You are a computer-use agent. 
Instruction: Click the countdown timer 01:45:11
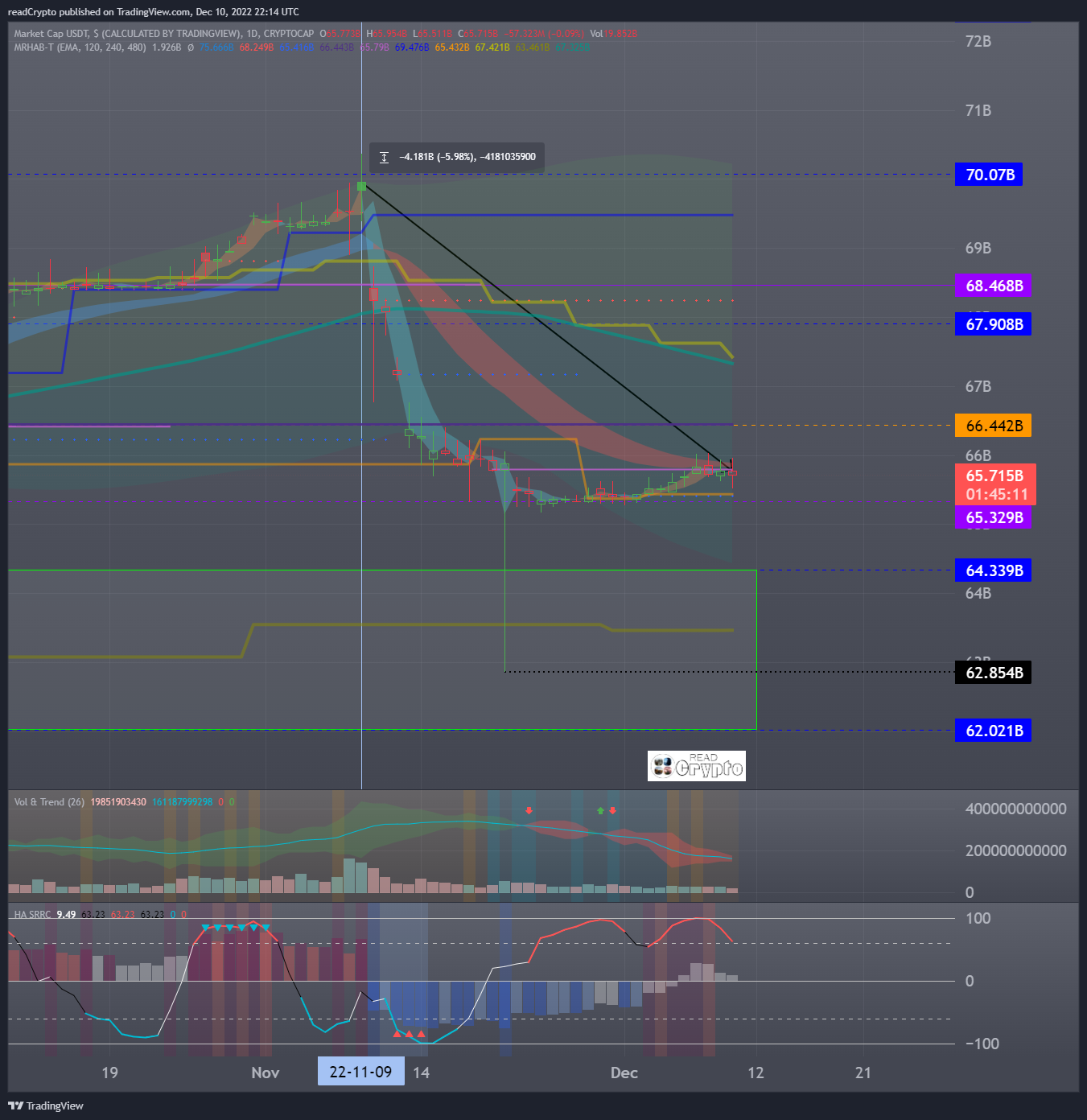(997, 495)
